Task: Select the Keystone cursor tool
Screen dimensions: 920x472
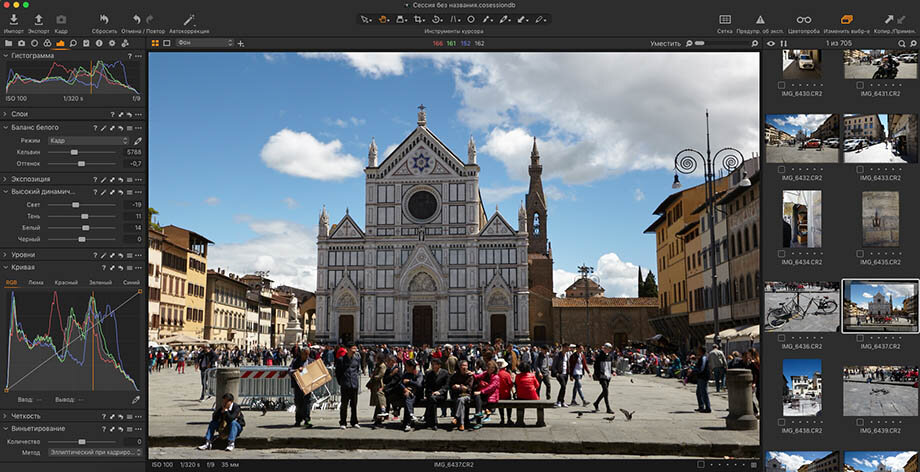Action: tap(454, 19)
